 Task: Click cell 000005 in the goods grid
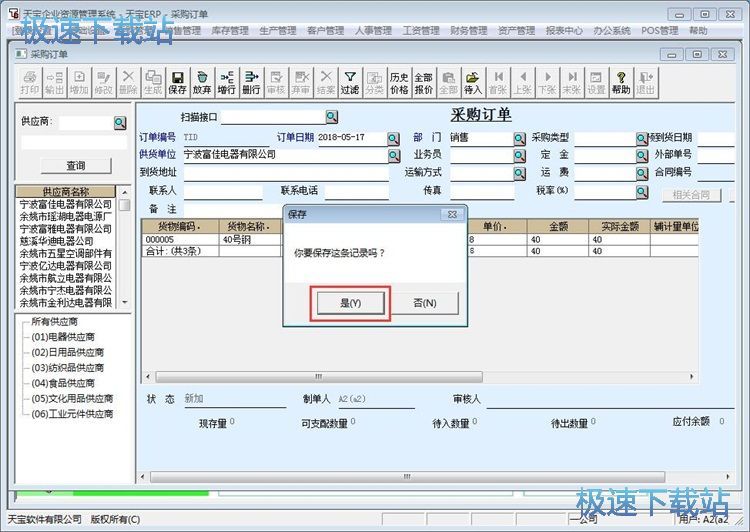(180, 240)
